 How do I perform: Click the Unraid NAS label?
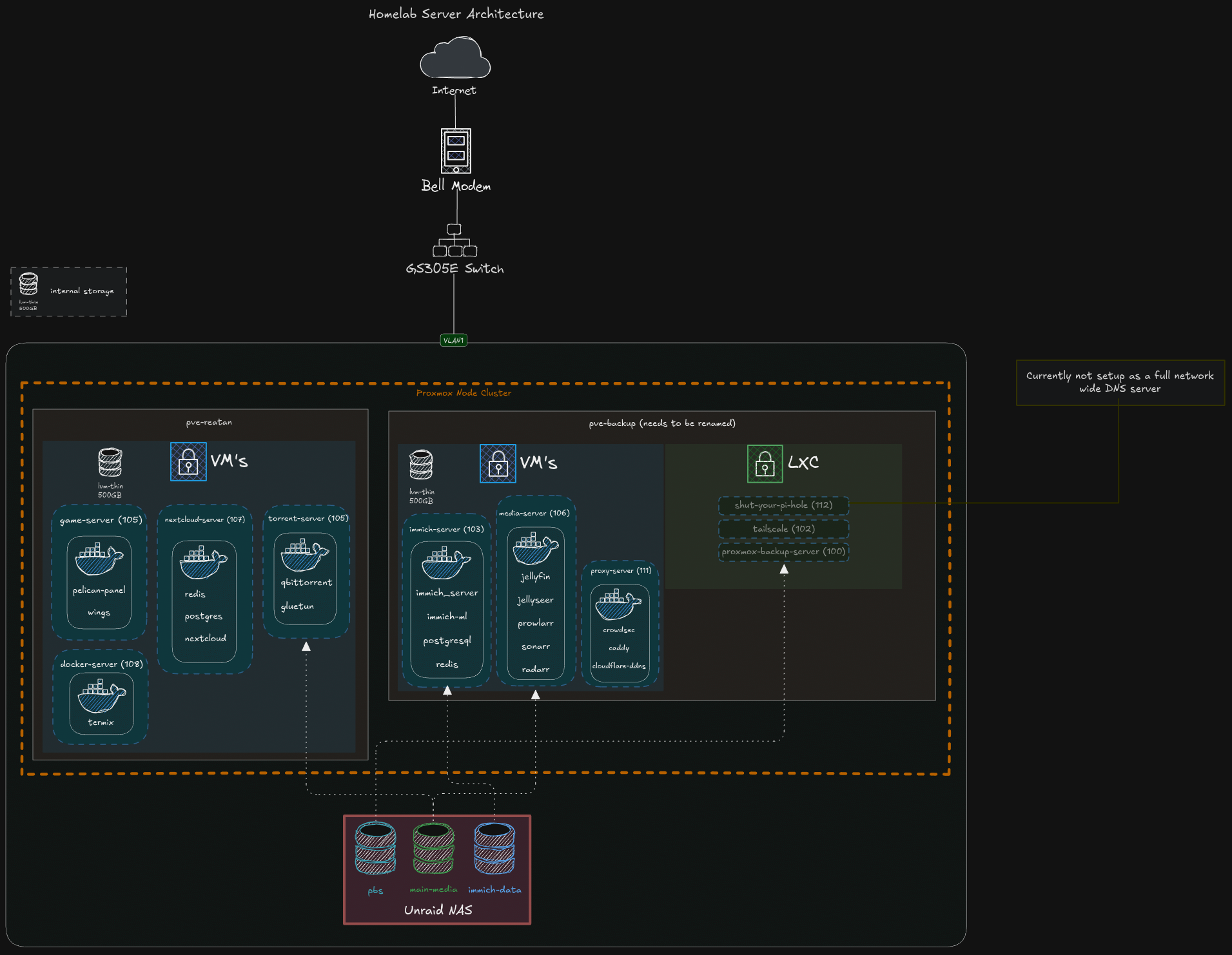point(438,910)
